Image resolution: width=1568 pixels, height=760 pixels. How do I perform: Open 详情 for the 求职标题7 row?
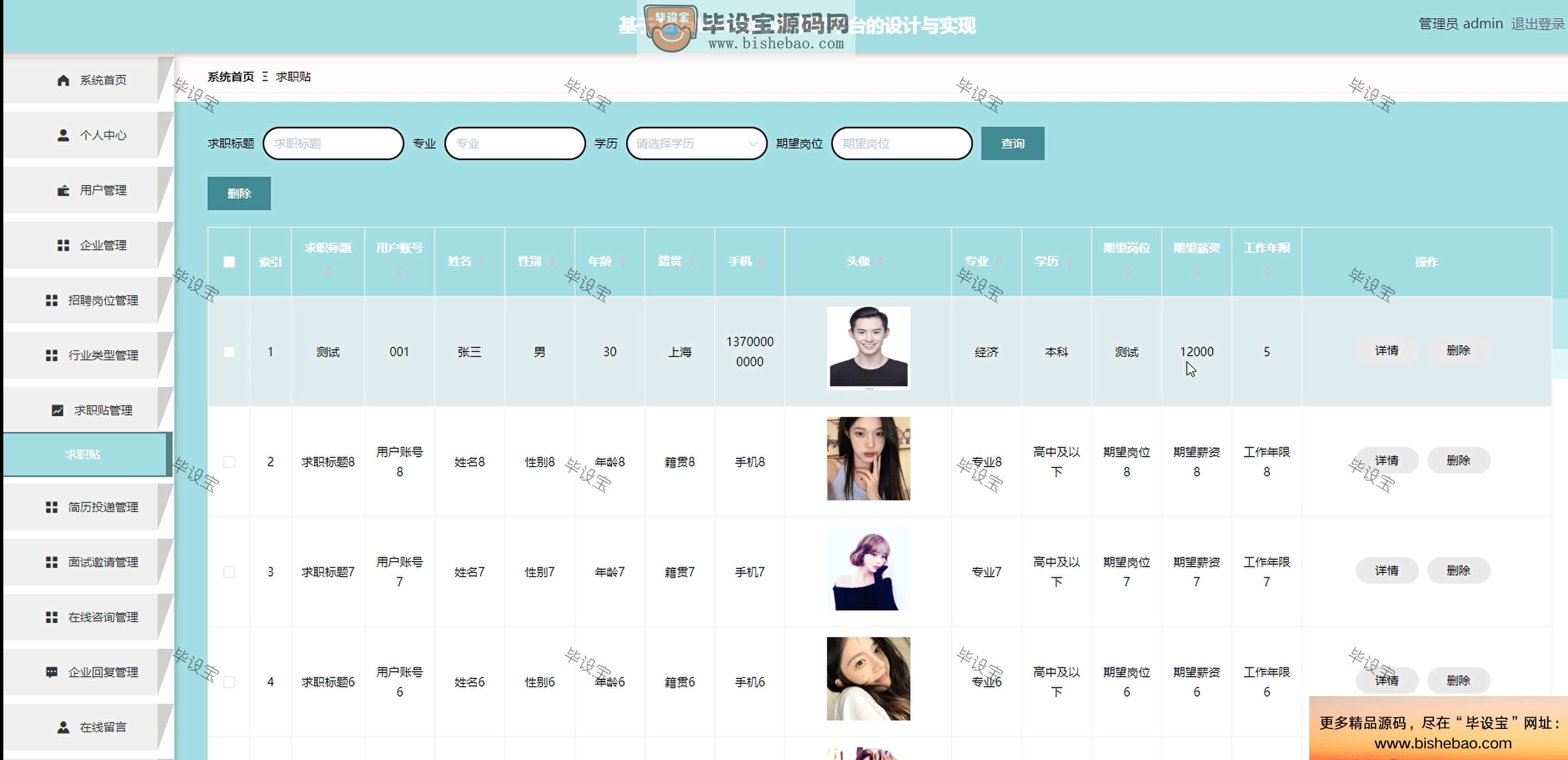(x=1386, y=571)
